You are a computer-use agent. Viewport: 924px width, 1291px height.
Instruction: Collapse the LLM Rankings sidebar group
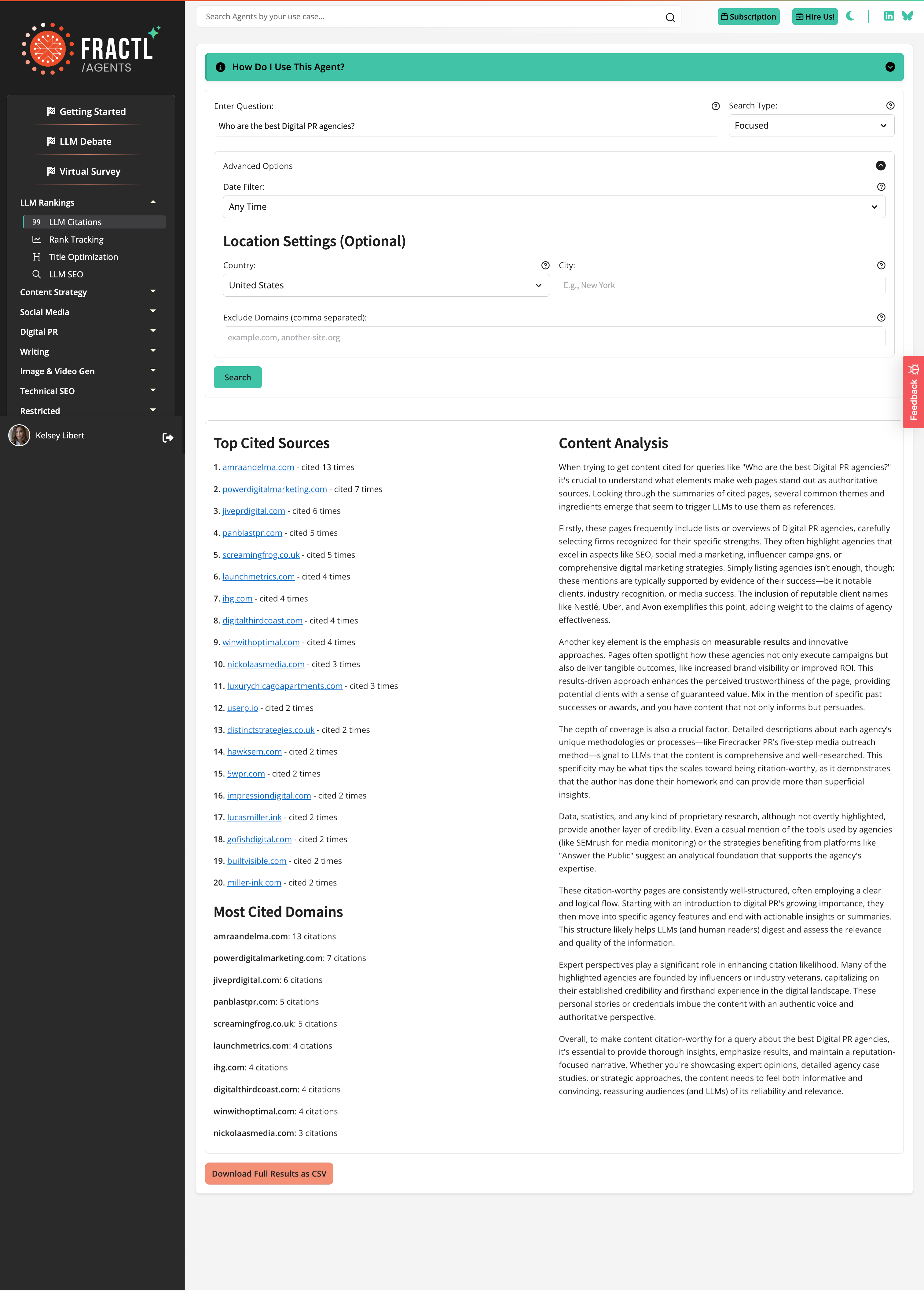pos(152,203)
